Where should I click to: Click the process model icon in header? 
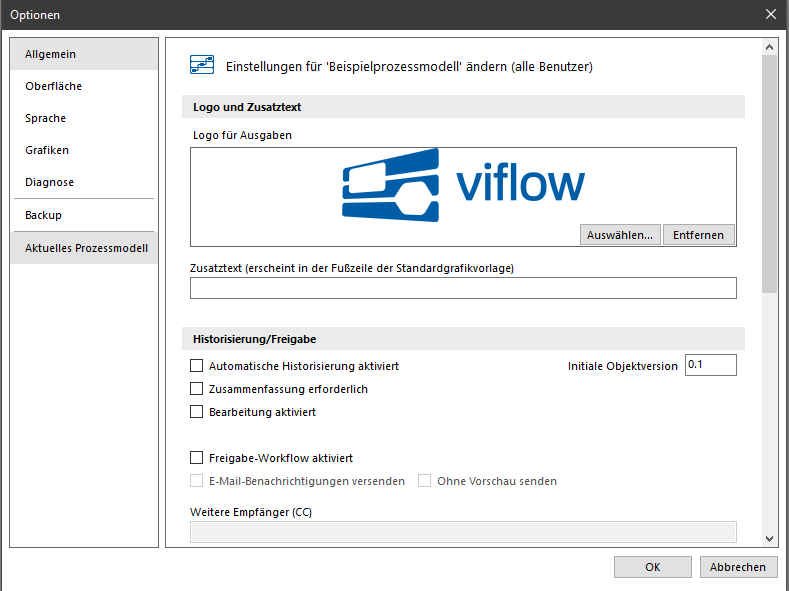(201, 67)
